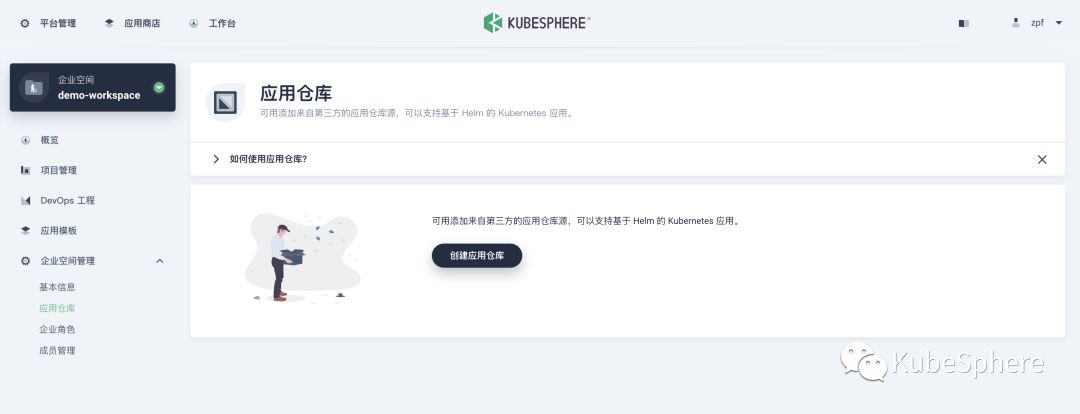Click the DevOps 工程 icon
The image size is (1080, 414).
pos(25,200)
